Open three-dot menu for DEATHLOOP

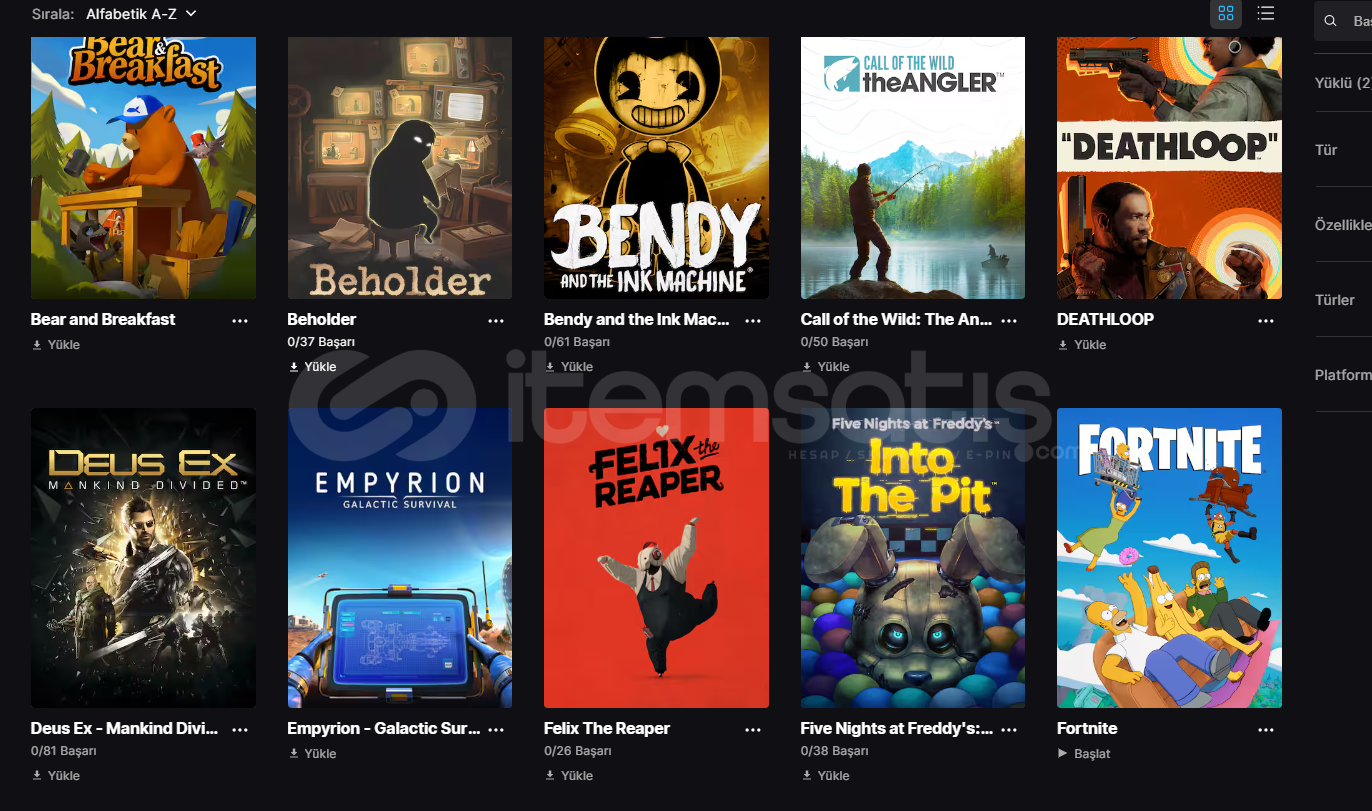click(x=1266, y=321)
